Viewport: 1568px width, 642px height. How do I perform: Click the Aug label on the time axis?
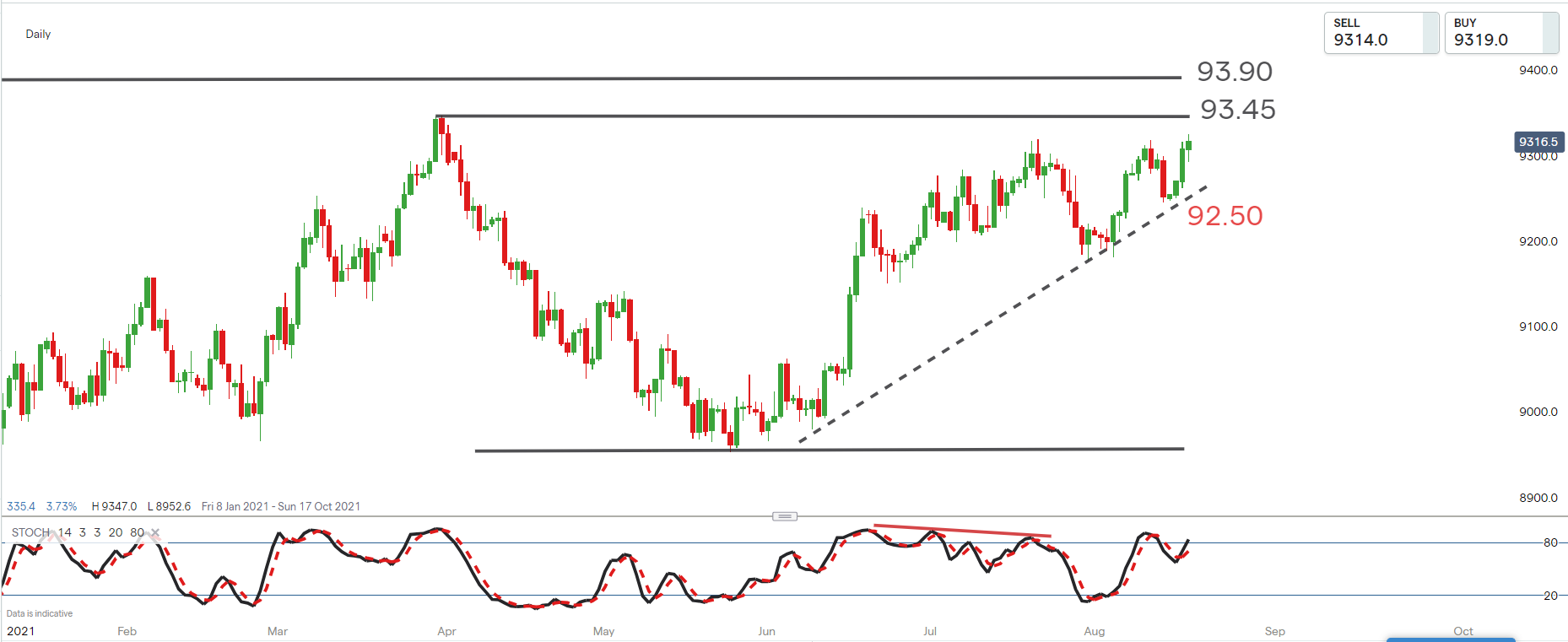coord(1094,631)
